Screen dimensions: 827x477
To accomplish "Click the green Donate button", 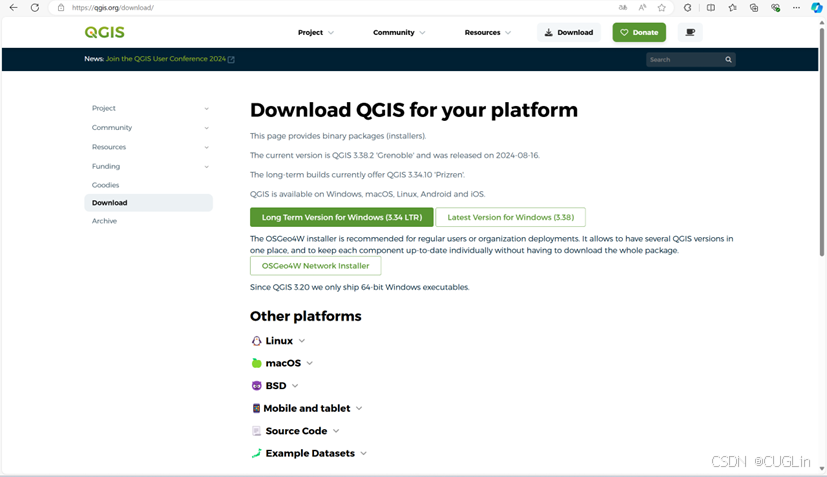I will [639, 32].
